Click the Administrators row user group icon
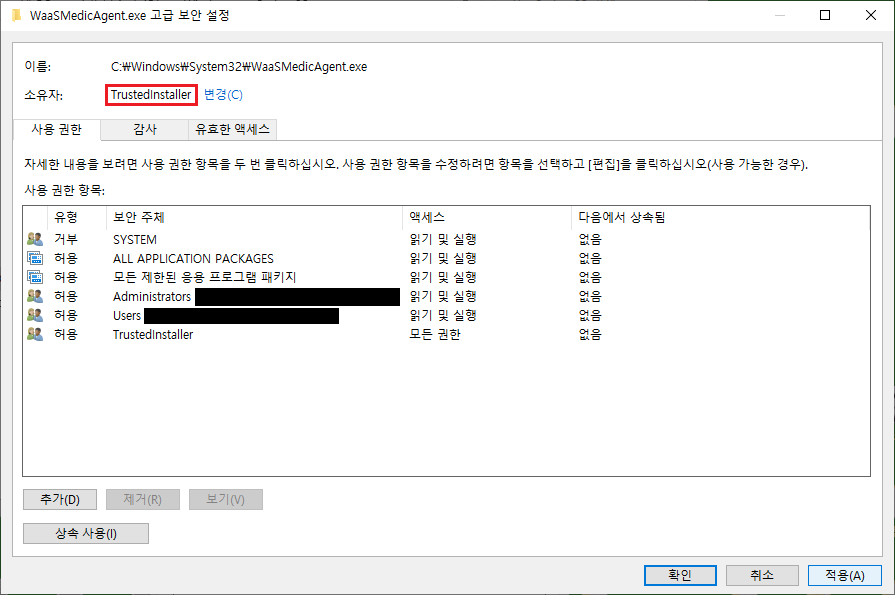Image resolution: width=895 pixels, height=595 pixels. 35,296
